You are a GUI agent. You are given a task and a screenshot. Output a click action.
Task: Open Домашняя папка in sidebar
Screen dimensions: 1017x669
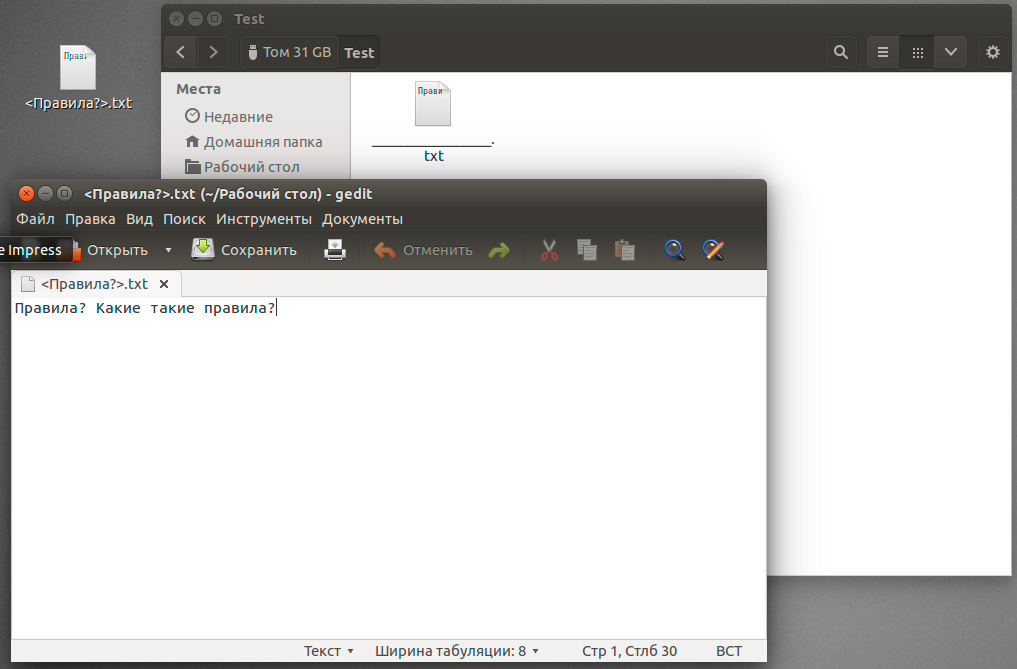[x=254, y=141]
